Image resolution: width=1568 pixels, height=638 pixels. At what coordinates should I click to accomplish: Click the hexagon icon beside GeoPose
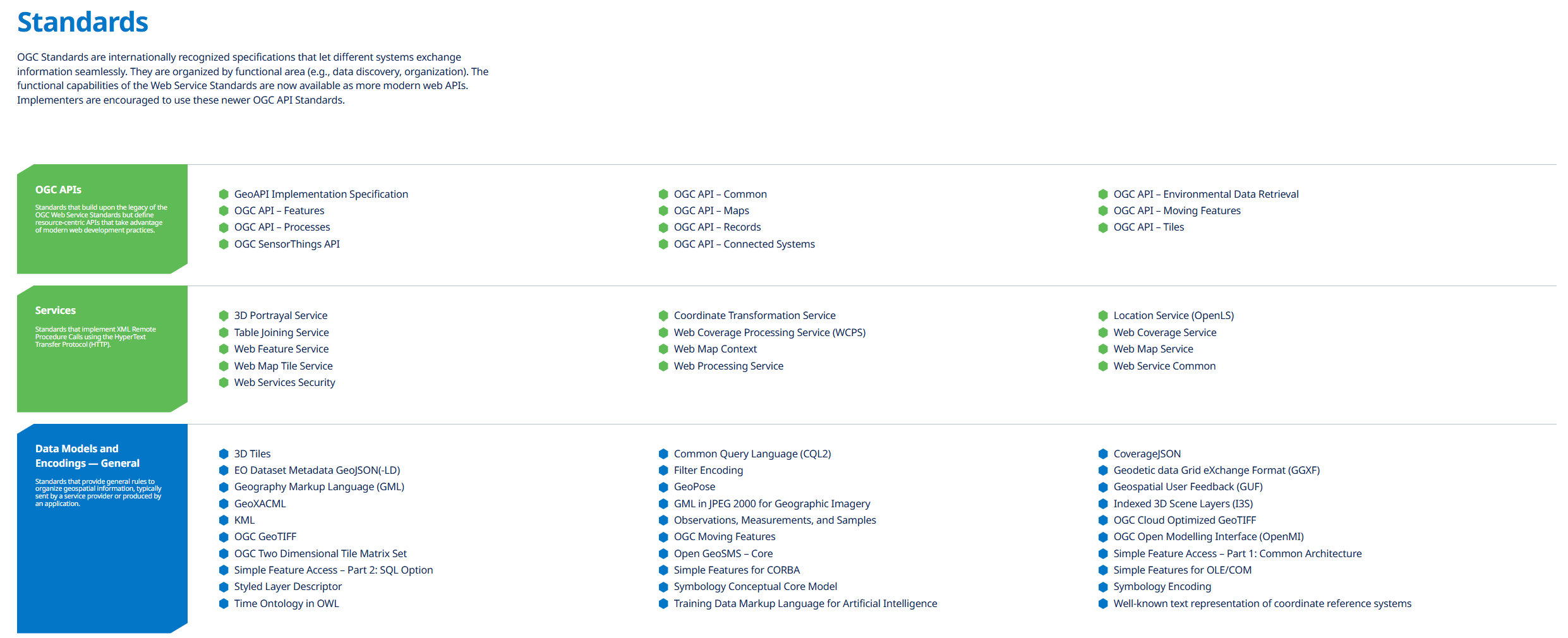click(663, 486)
